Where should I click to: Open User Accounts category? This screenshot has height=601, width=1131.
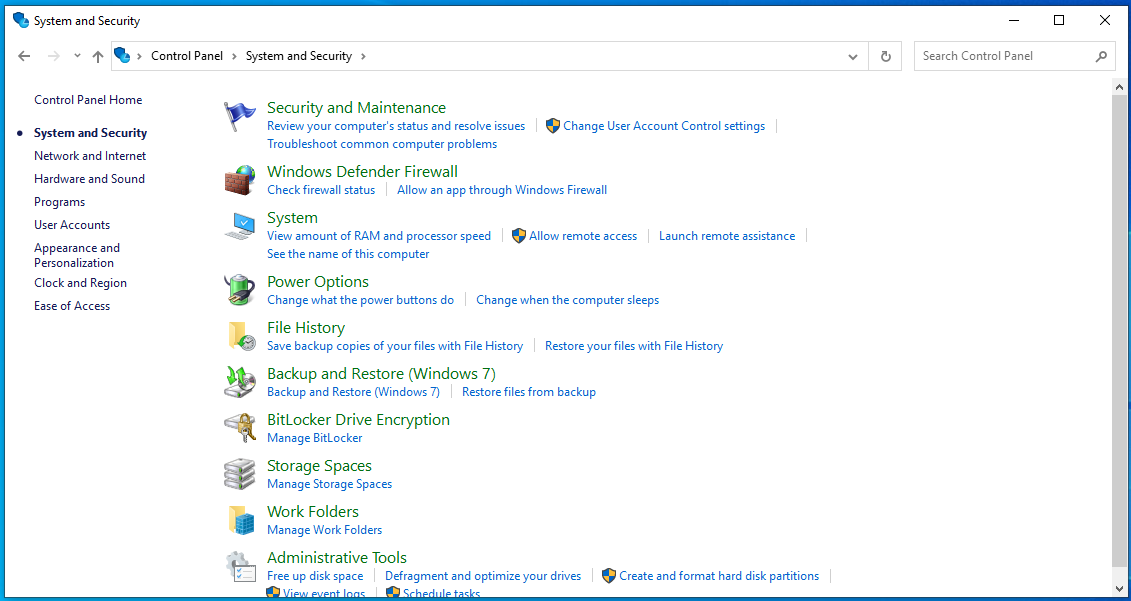[72, 225]
